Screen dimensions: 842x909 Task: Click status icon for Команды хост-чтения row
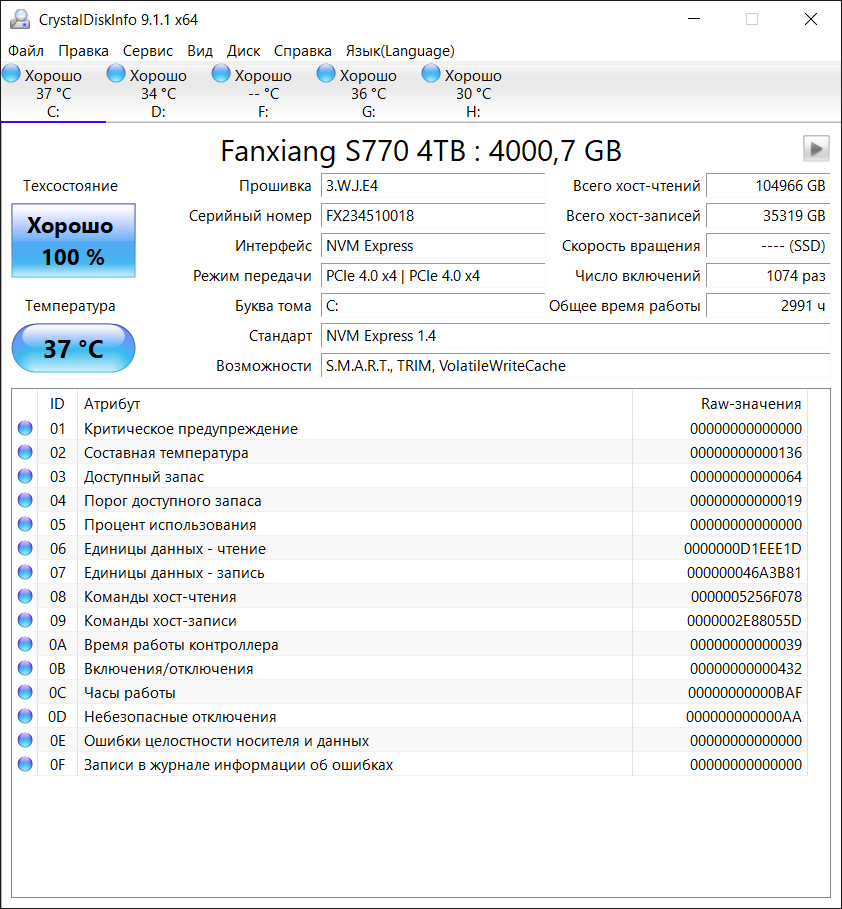click(25, 597)
